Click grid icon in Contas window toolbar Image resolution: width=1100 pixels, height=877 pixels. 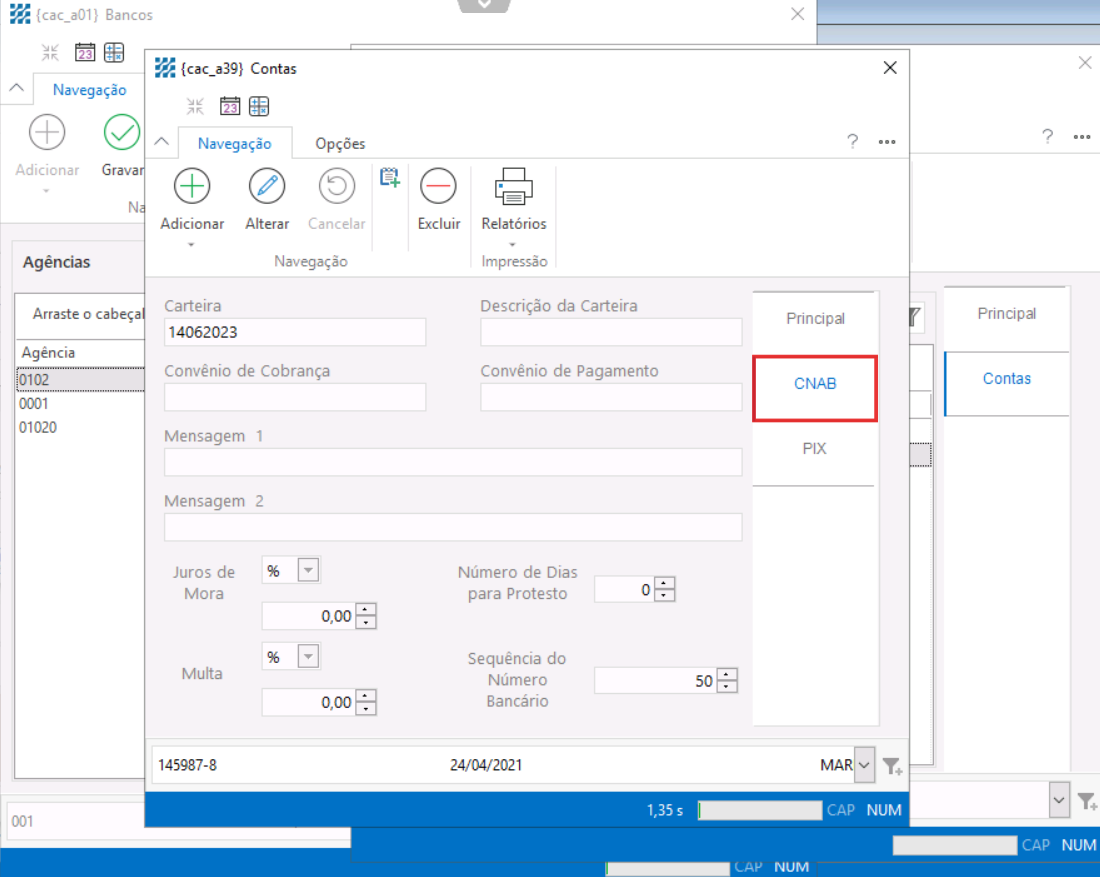[259, 106]
